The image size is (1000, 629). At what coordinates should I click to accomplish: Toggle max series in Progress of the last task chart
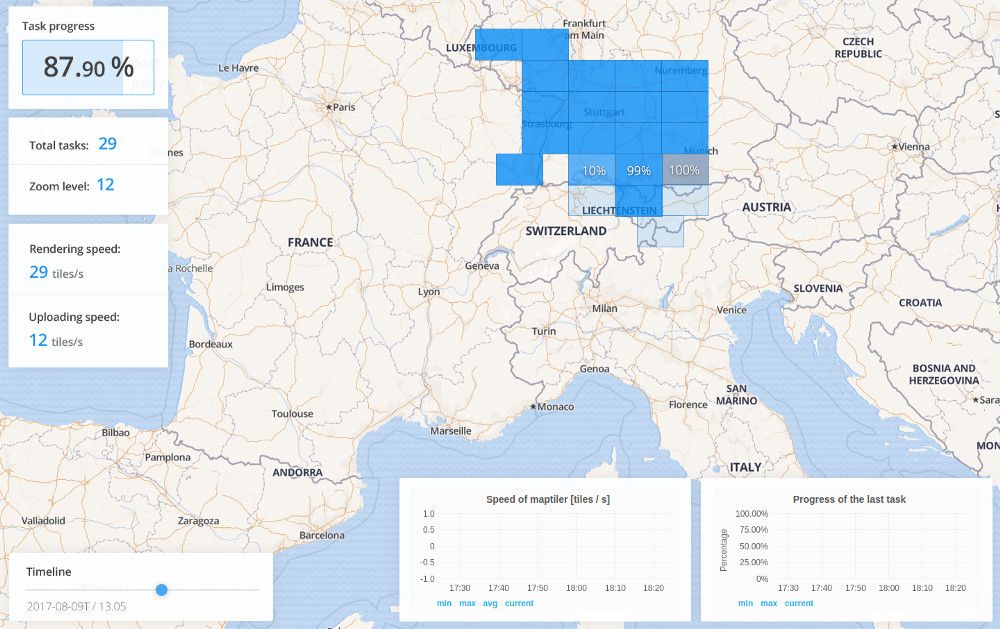769,603
